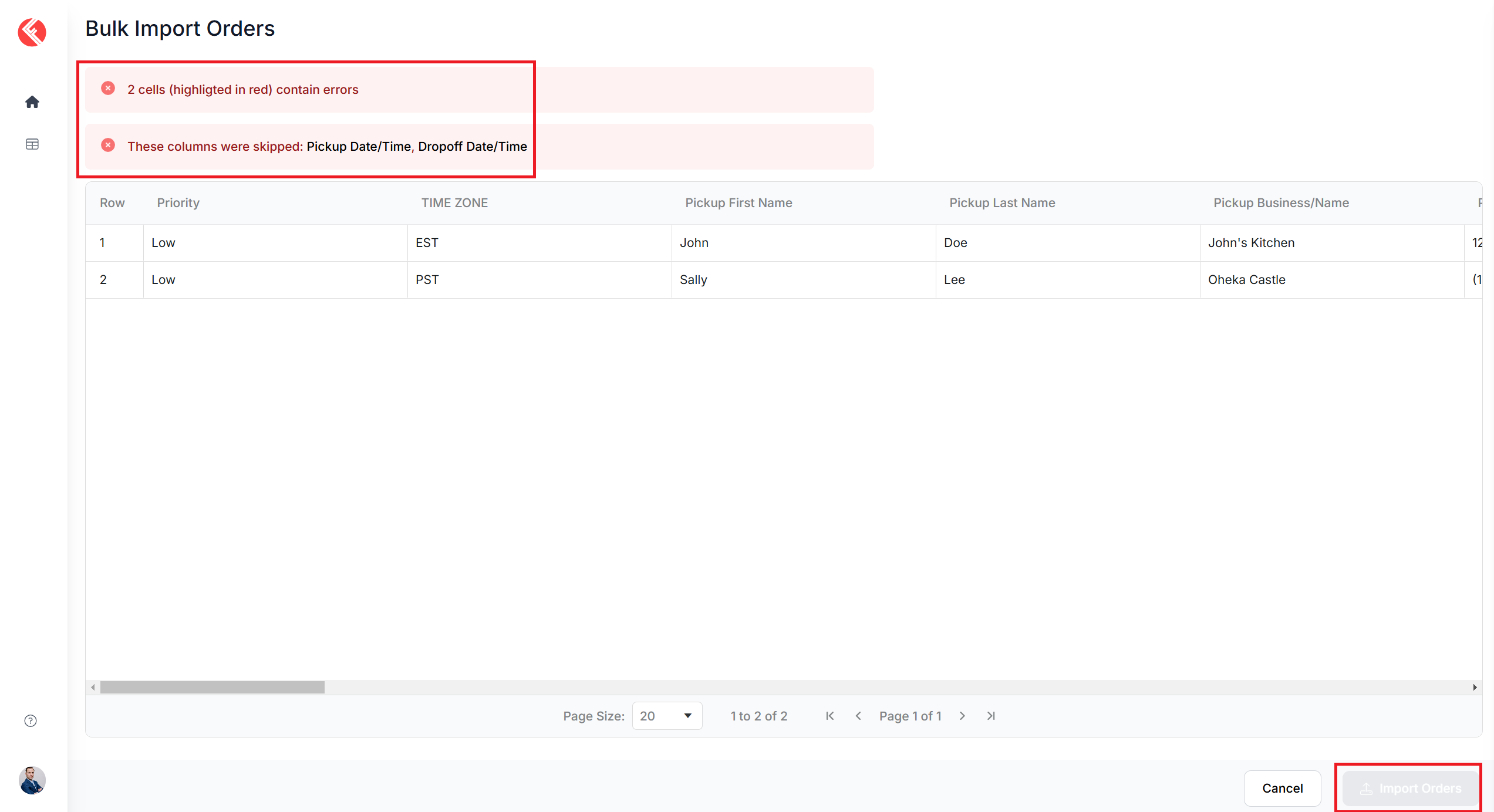This screenshot has width=1494, height=812.
Task: Click the horizontal scrollbar thumb
Action: click(x=212, y=687)
